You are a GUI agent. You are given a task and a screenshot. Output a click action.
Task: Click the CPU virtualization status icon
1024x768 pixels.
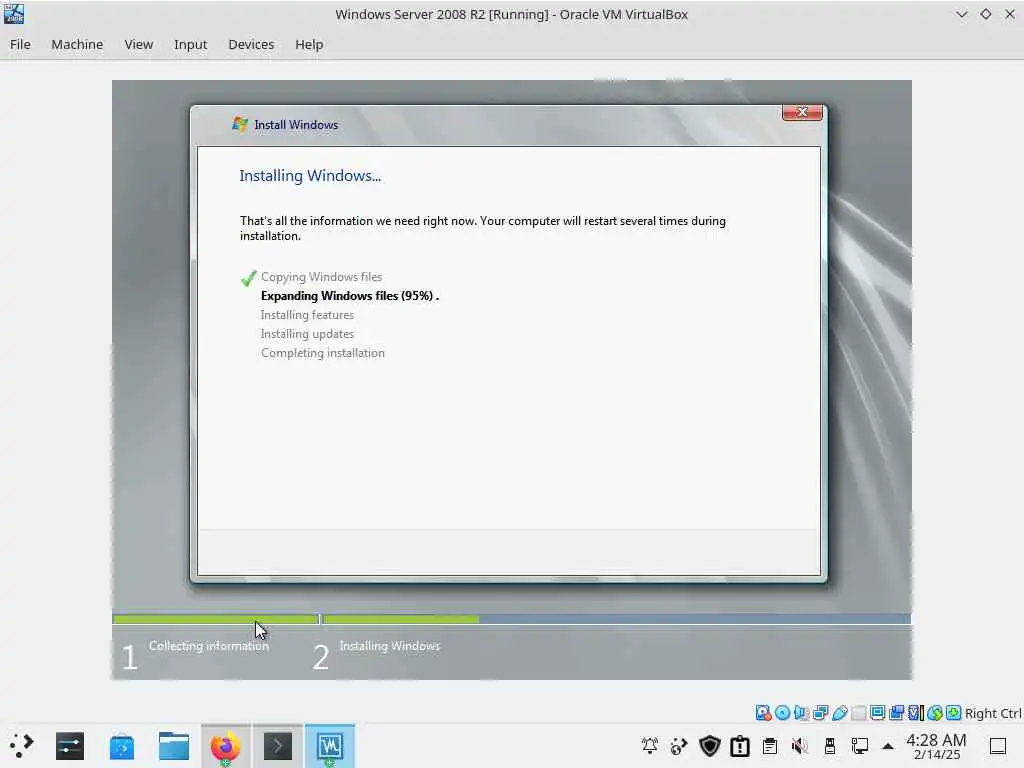(916, 713)
